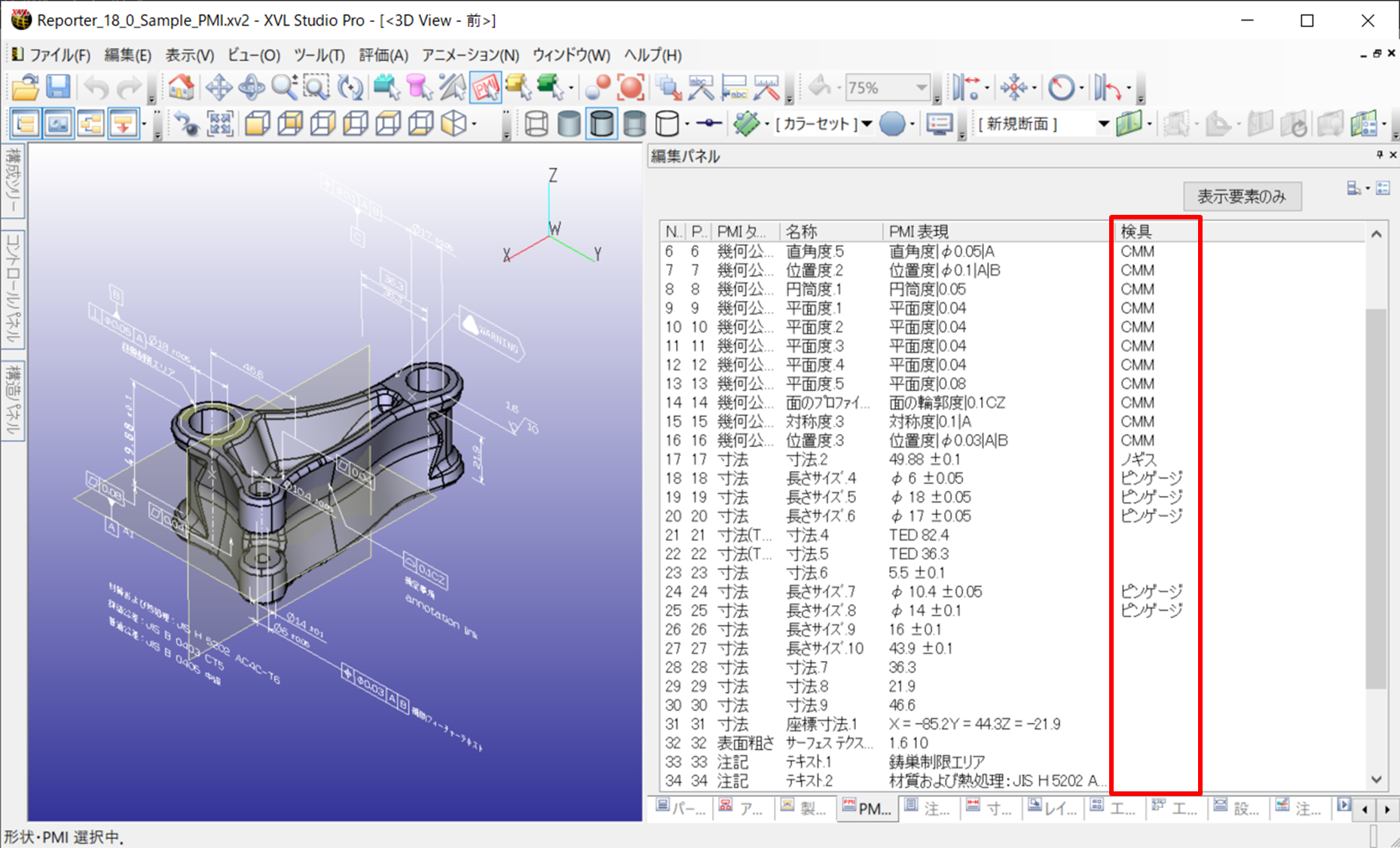The height and width of the screenshot is (848, 1400).
Task: Toggle the PMI selection mode icon
Action: pos(485,88)
